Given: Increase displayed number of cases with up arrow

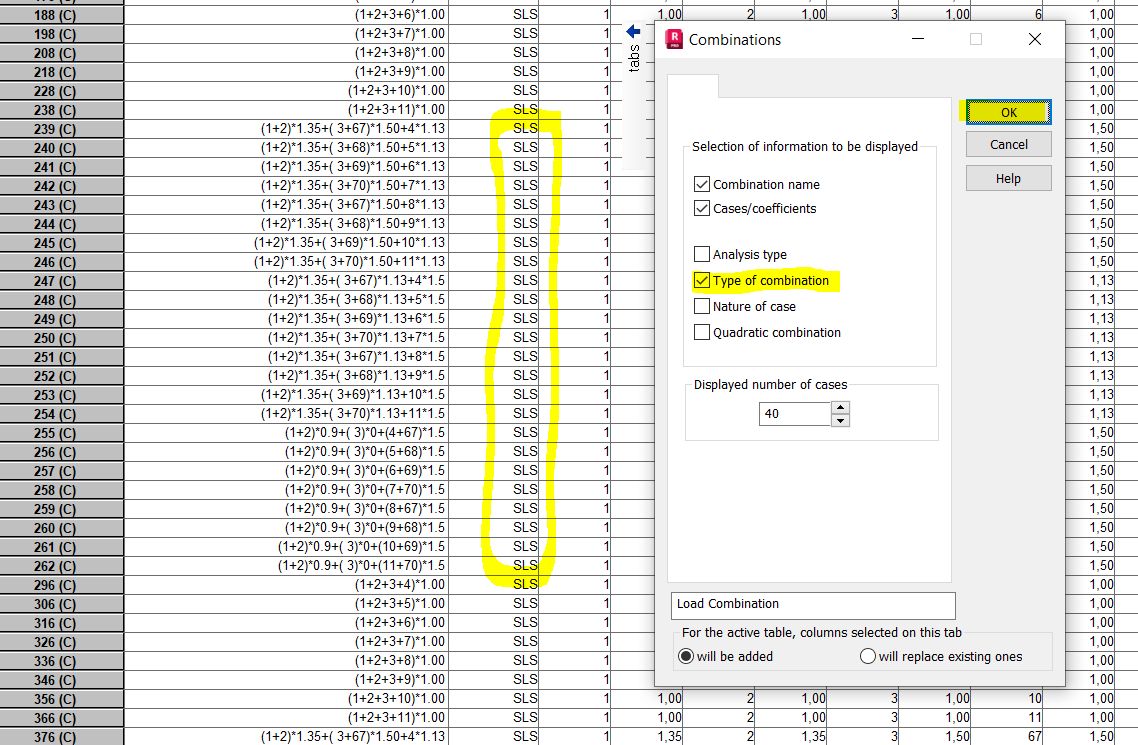Looking at the screenshot, I should [838, 408].
